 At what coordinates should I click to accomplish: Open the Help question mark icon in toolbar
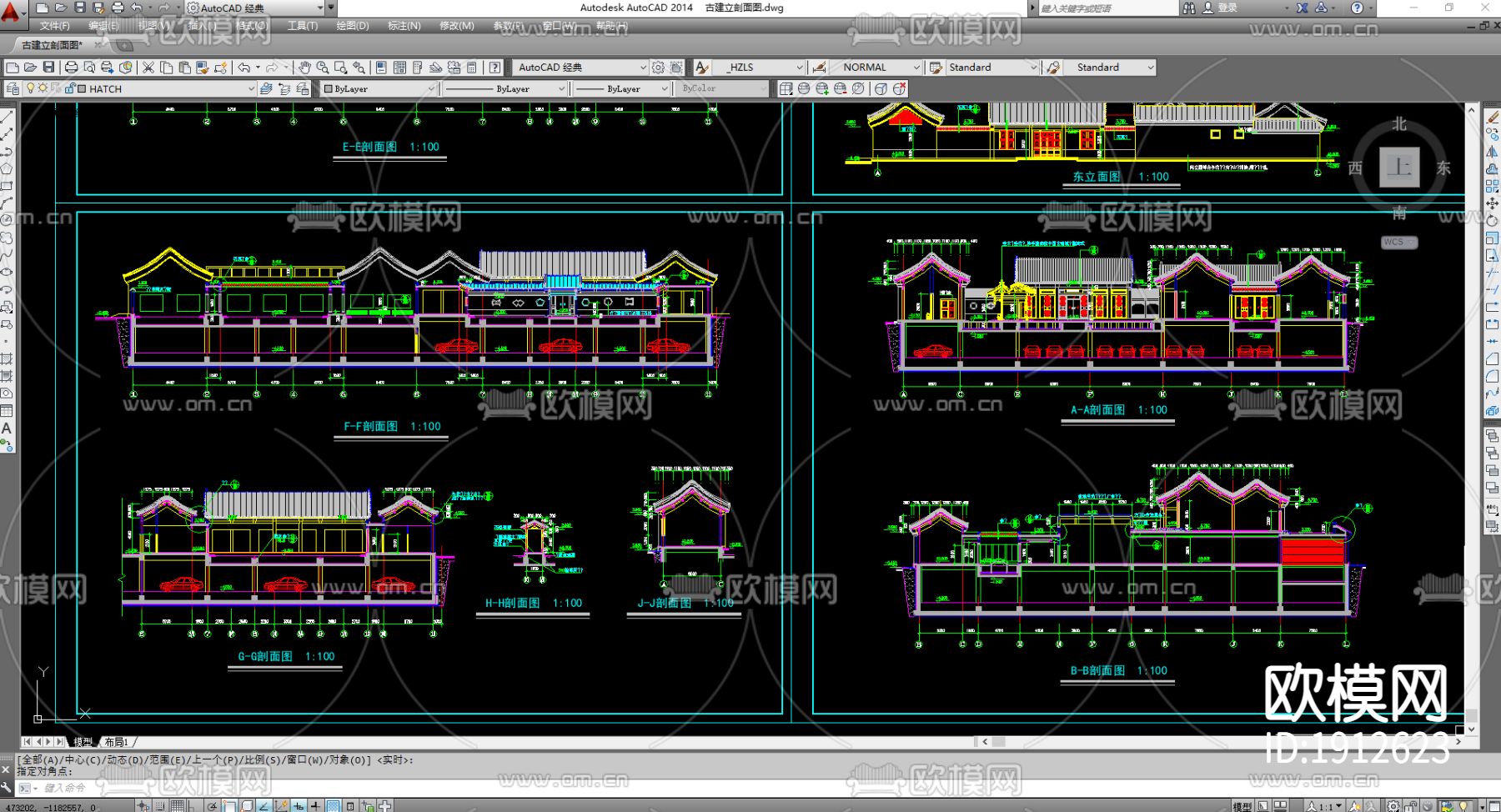495,68
